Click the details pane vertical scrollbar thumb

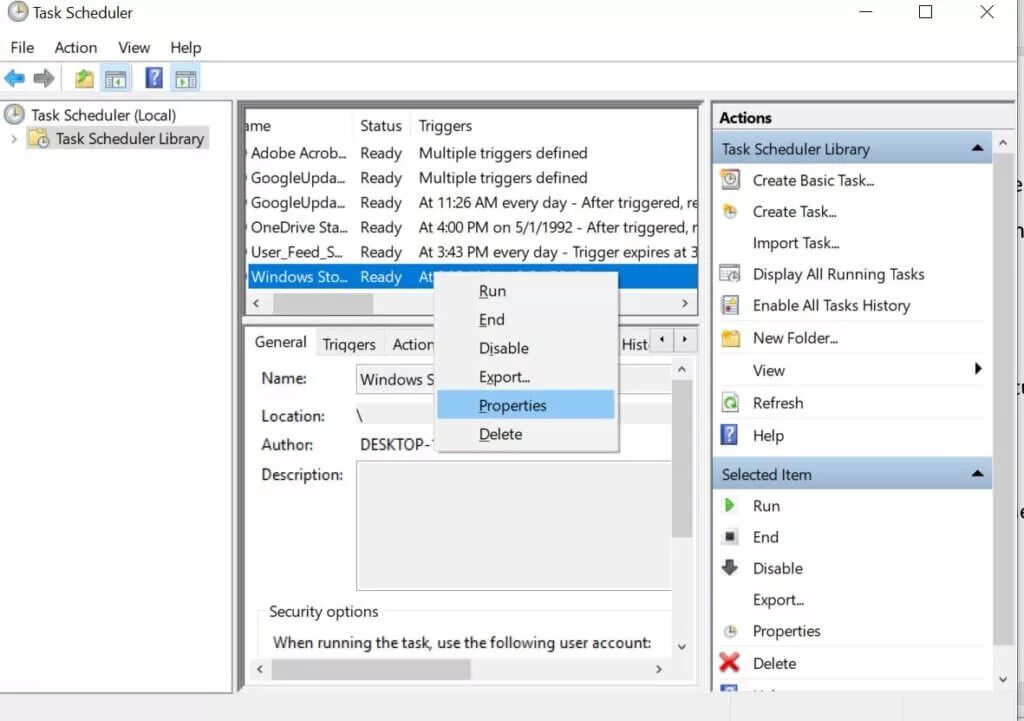click(681, 458)
